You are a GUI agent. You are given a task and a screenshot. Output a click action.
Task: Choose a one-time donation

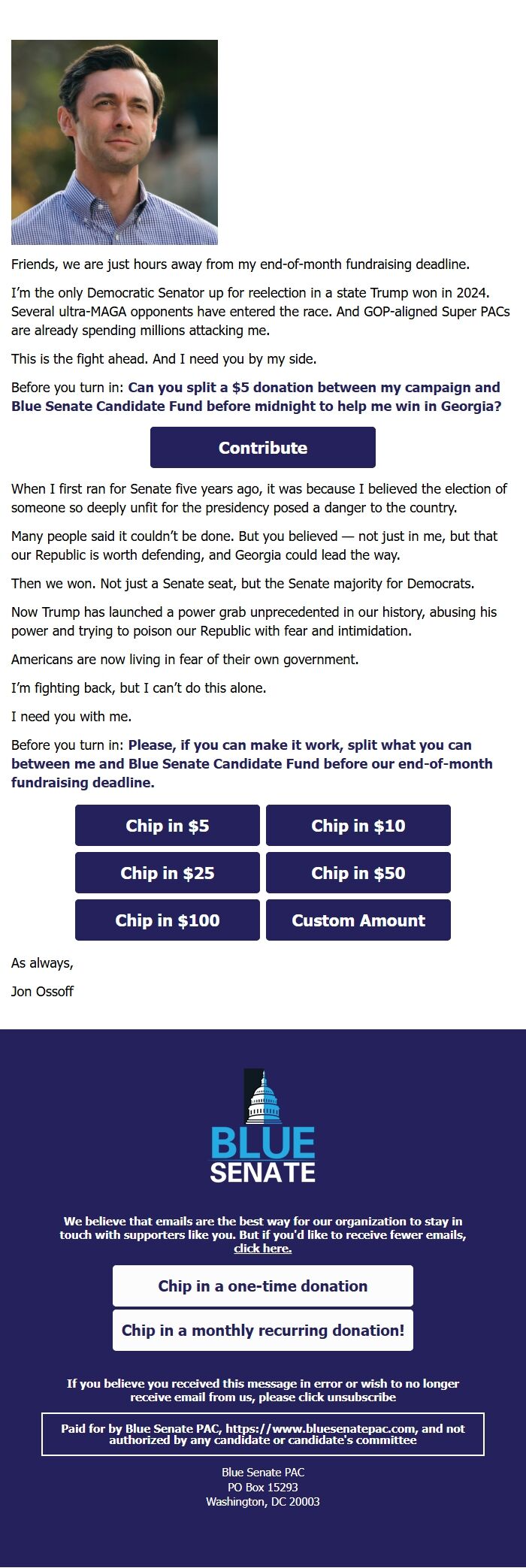point(262,1286)
